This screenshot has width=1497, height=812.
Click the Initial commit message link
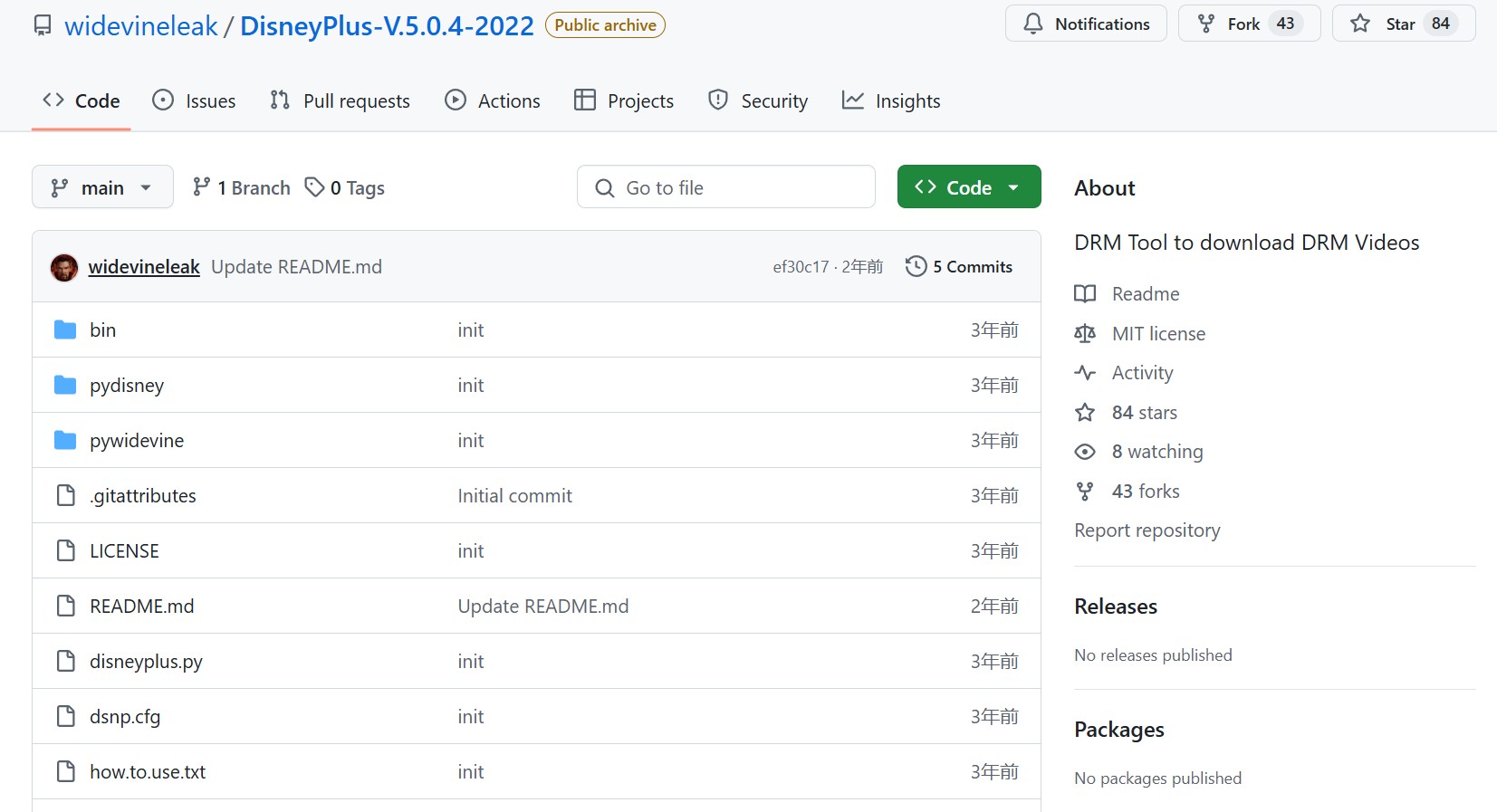[x=514, y=495]
